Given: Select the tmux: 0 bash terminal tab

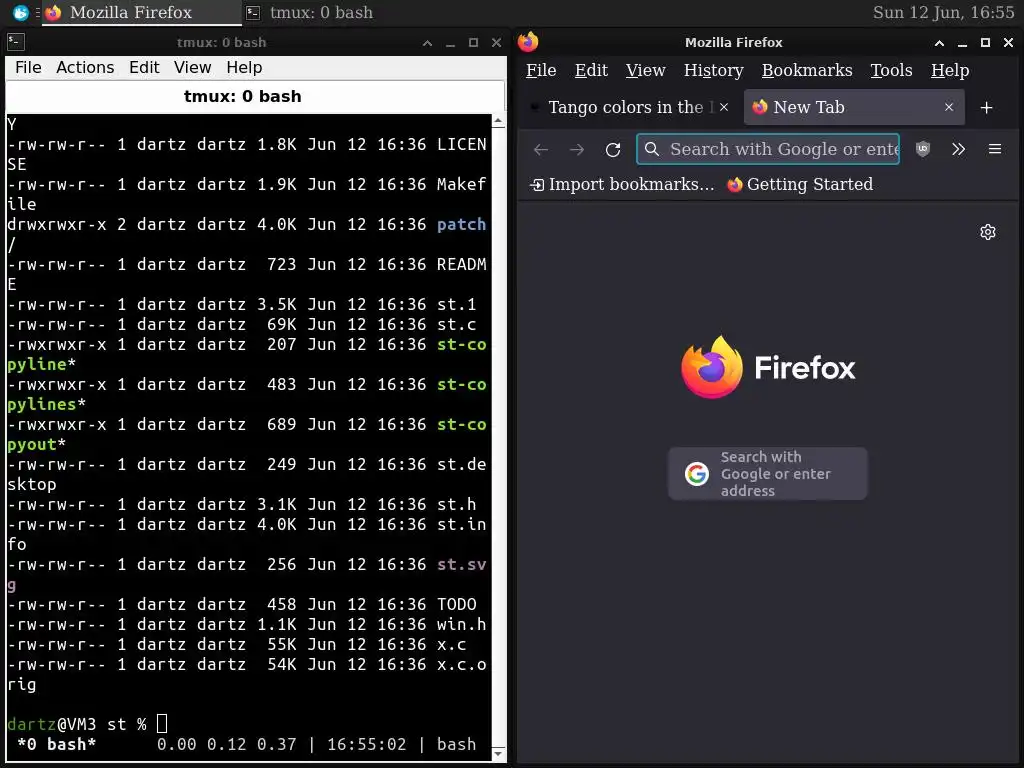Looking at the screenshot, I should 255,96.
